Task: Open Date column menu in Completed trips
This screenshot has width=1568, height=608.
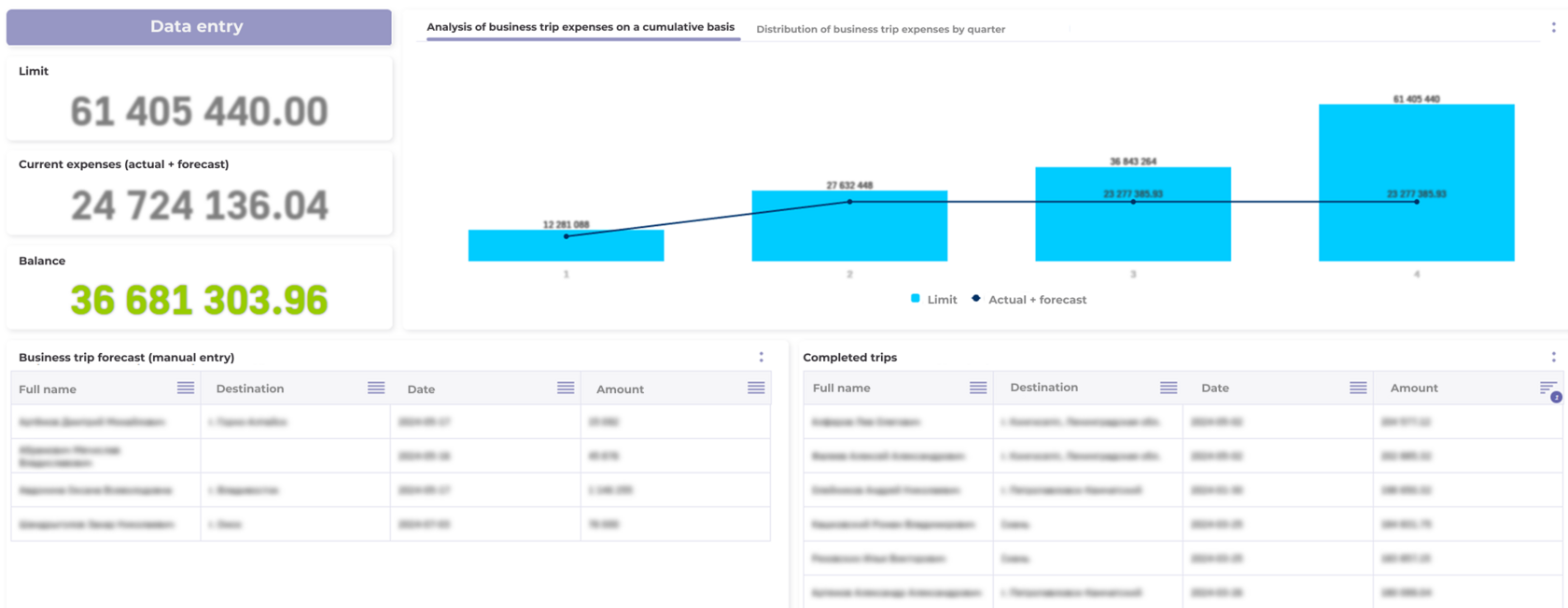Action: pos(1358,388)
